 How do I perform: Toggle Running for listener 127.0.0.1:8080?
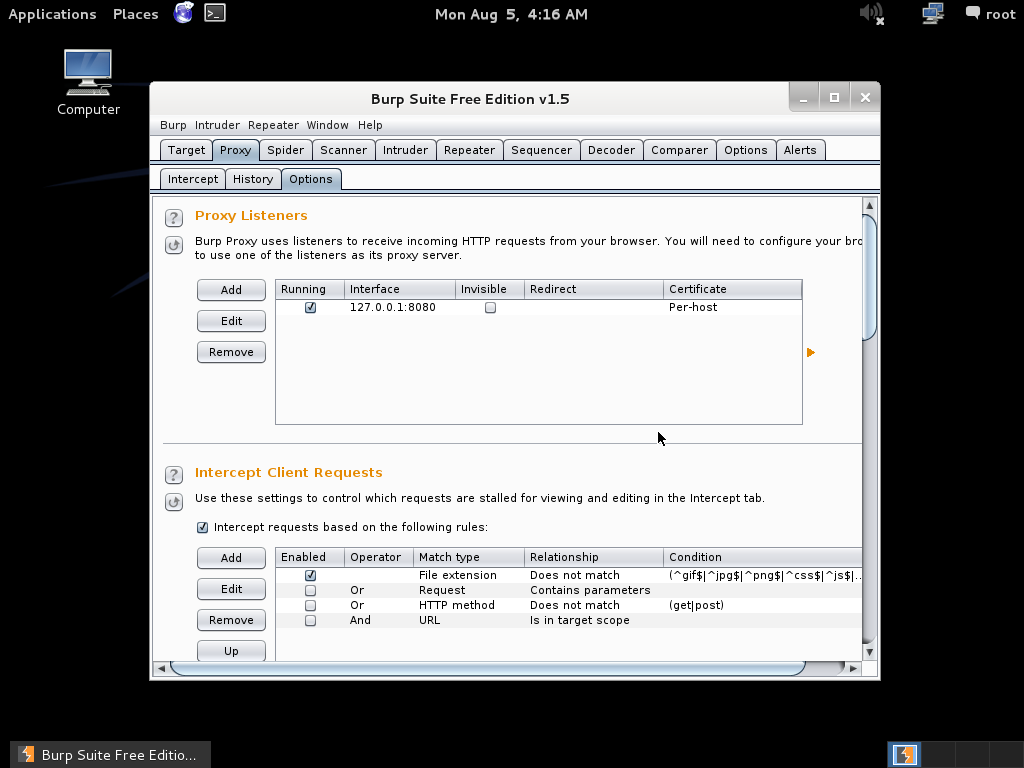coord(310,308)
